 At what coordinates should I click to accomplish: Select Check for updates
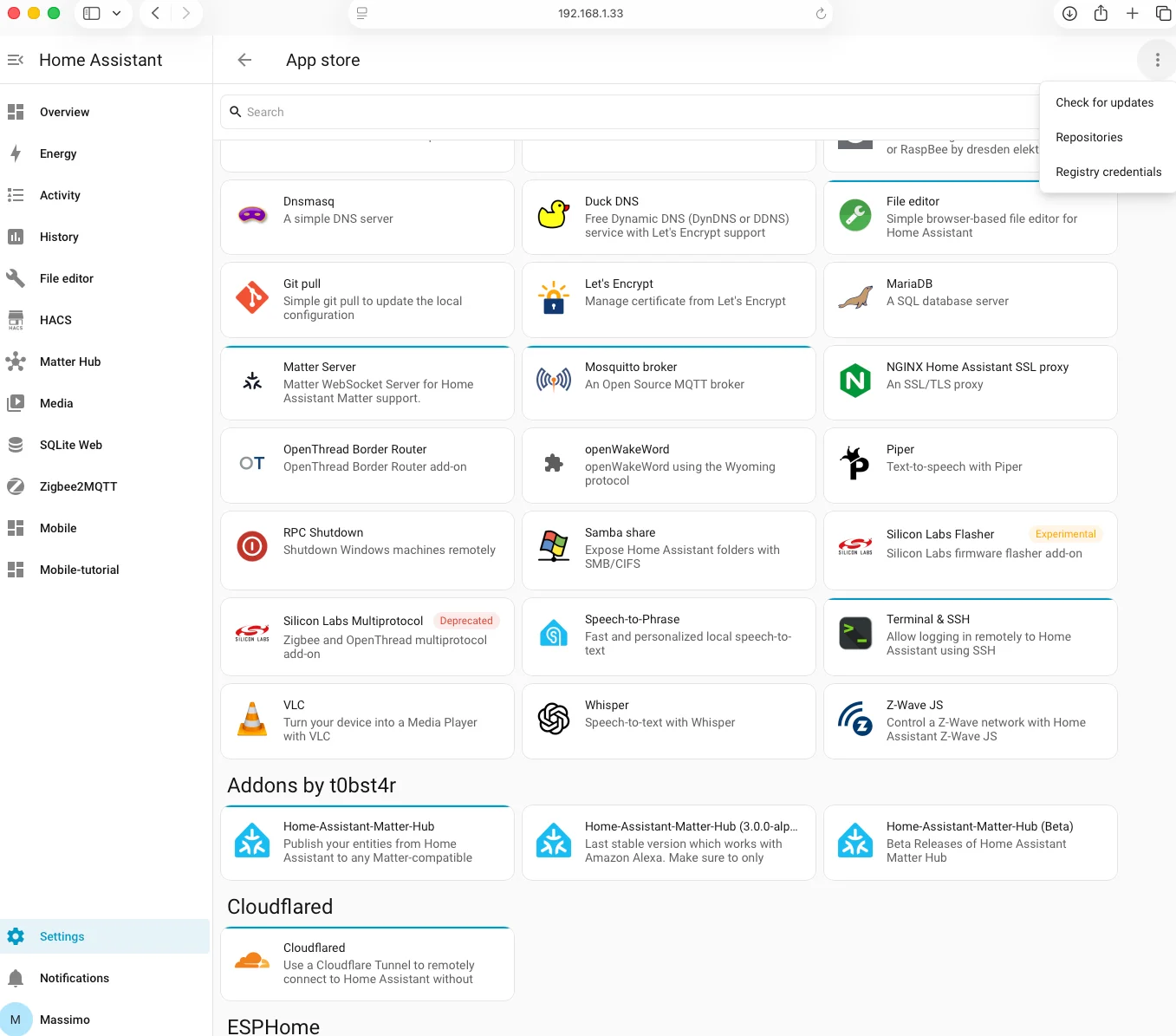tap(1104, 102)
